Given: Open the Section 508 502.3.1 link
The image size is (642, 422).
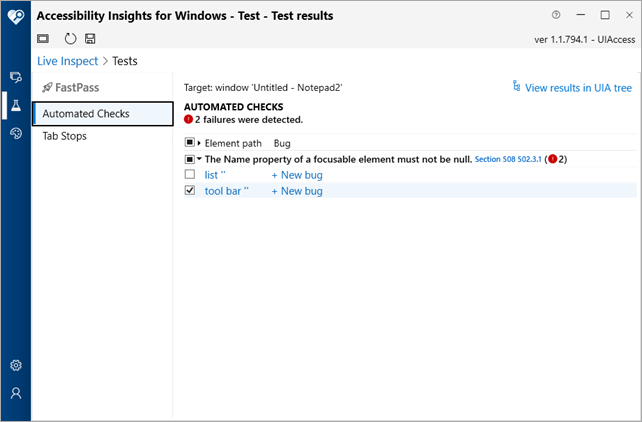Looking at the screenshot, I should 508,159.
